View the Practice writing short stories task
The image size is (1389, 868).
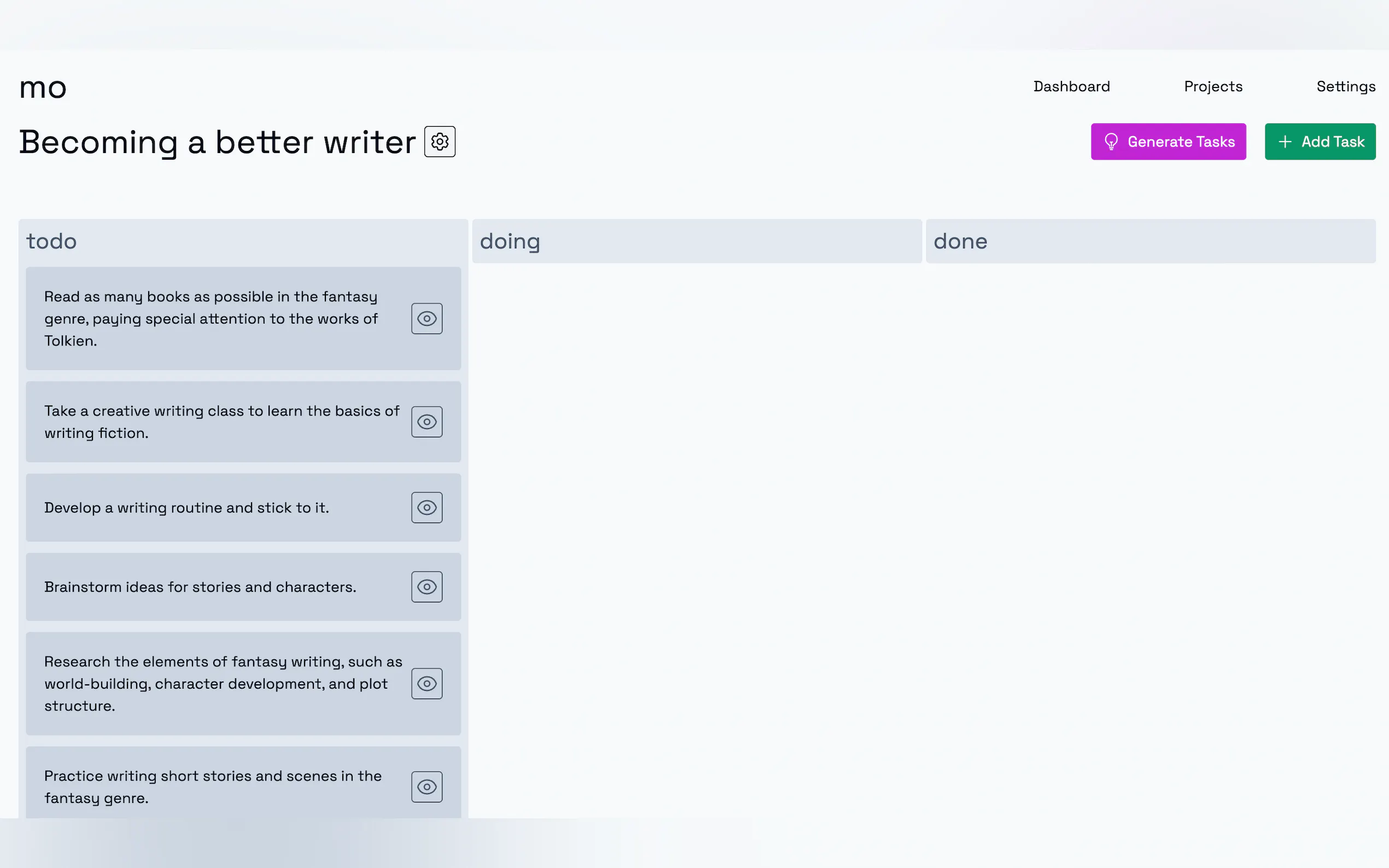point(426,787)
